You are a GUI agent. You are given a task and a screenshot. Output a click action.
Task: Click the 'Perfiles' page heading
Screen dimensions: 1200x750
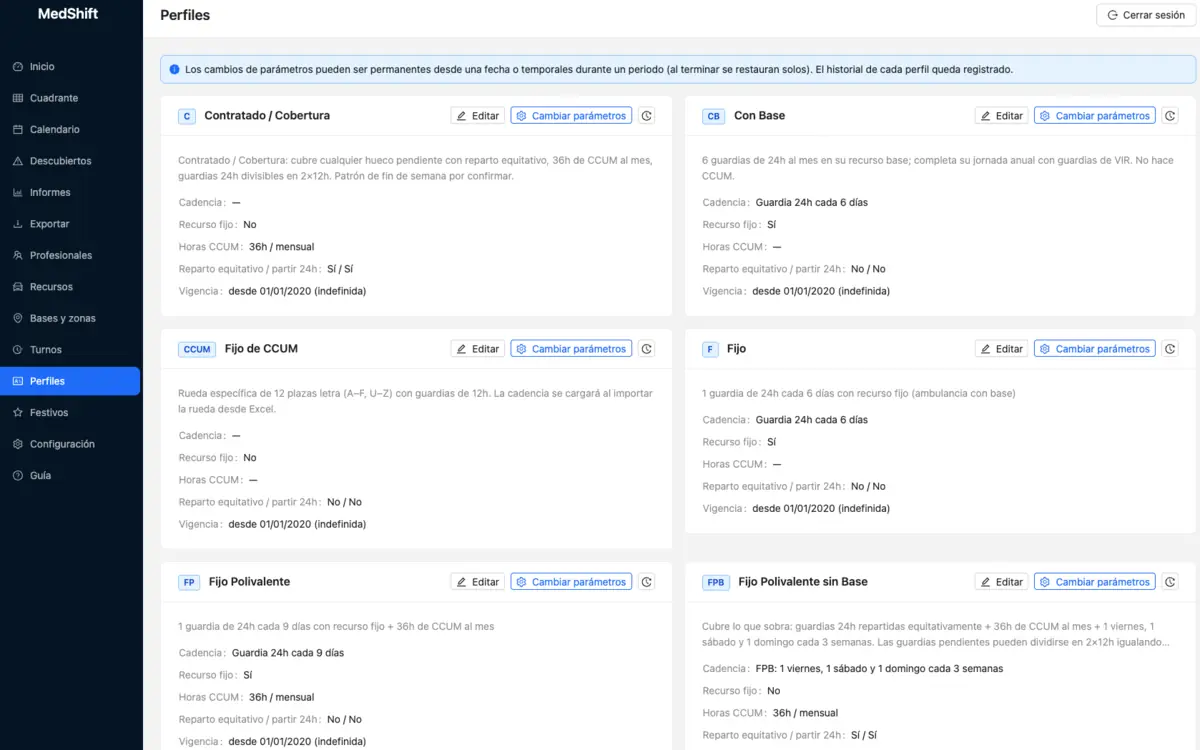[185, 16]
